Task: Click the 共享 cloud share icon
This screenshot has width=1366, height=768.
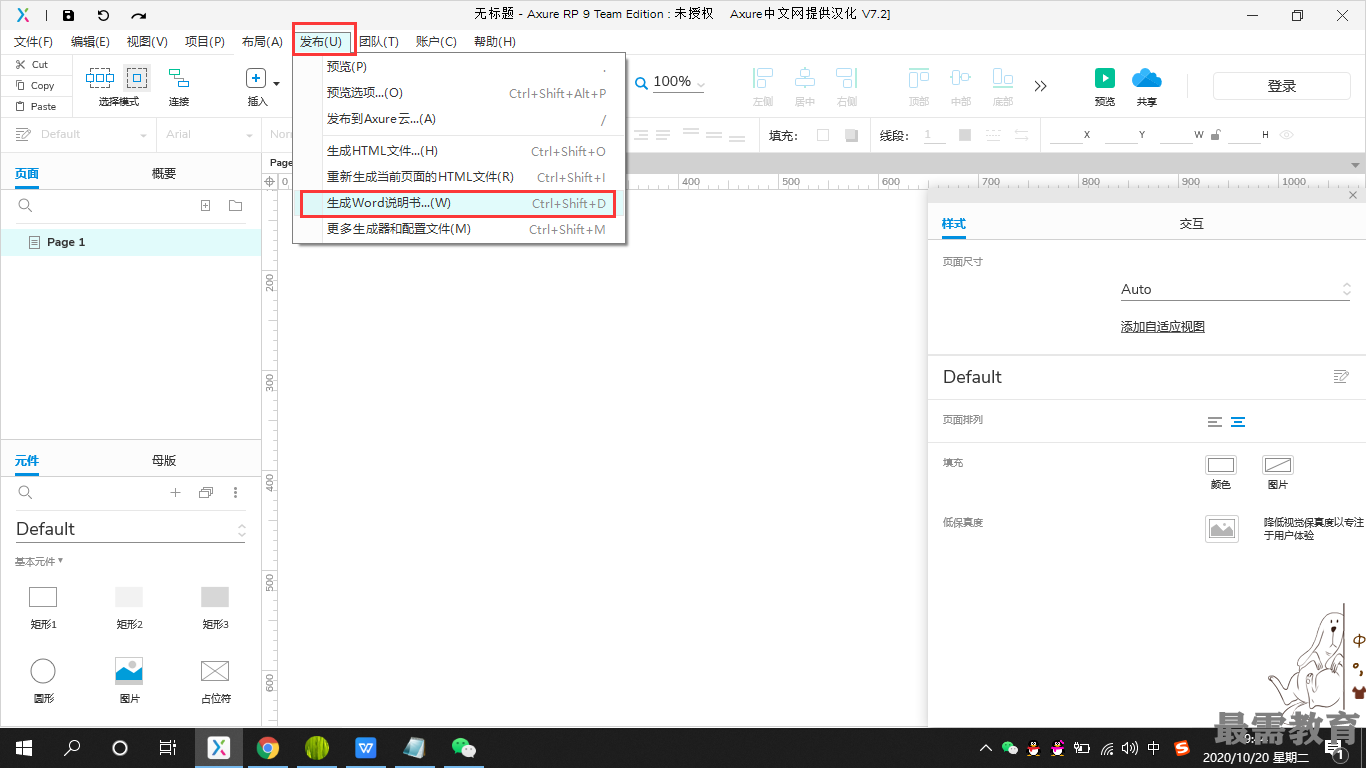Action: pyautogui.click(x=1146, y=78)
